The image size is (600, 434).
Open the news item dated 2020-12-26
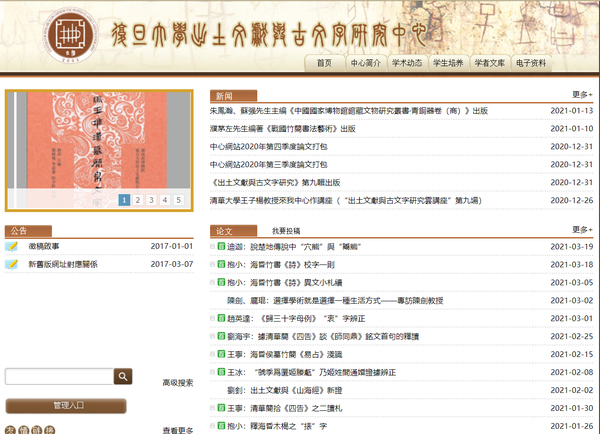tap(346, 201)
